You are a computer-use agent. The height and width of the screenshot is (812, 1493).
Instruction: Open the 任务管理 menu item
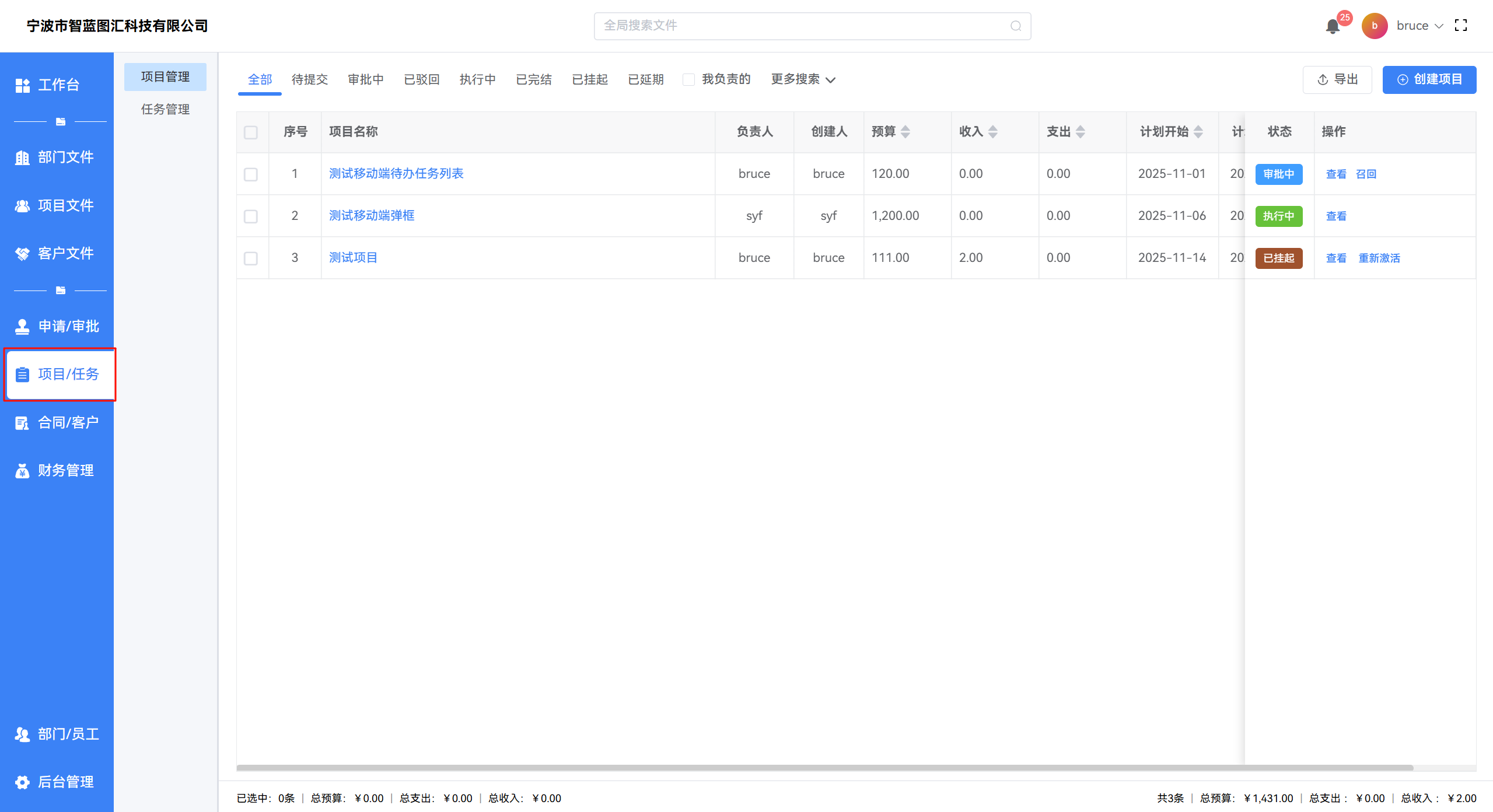point(165,110)
